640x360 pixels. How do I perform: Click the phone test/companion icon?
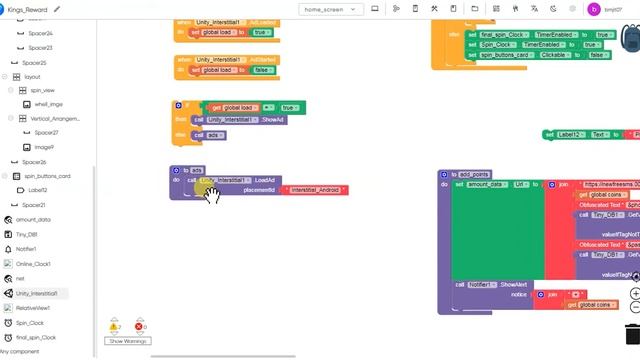(x=415, y=9)
